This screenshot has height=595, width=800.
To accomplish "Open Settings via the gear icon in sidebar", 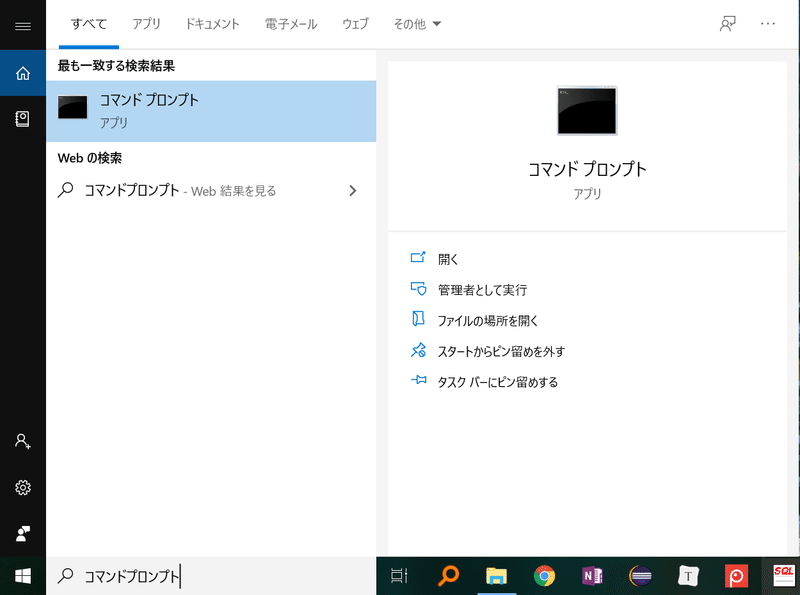I will pyautogui.click(x=21, y=488).
